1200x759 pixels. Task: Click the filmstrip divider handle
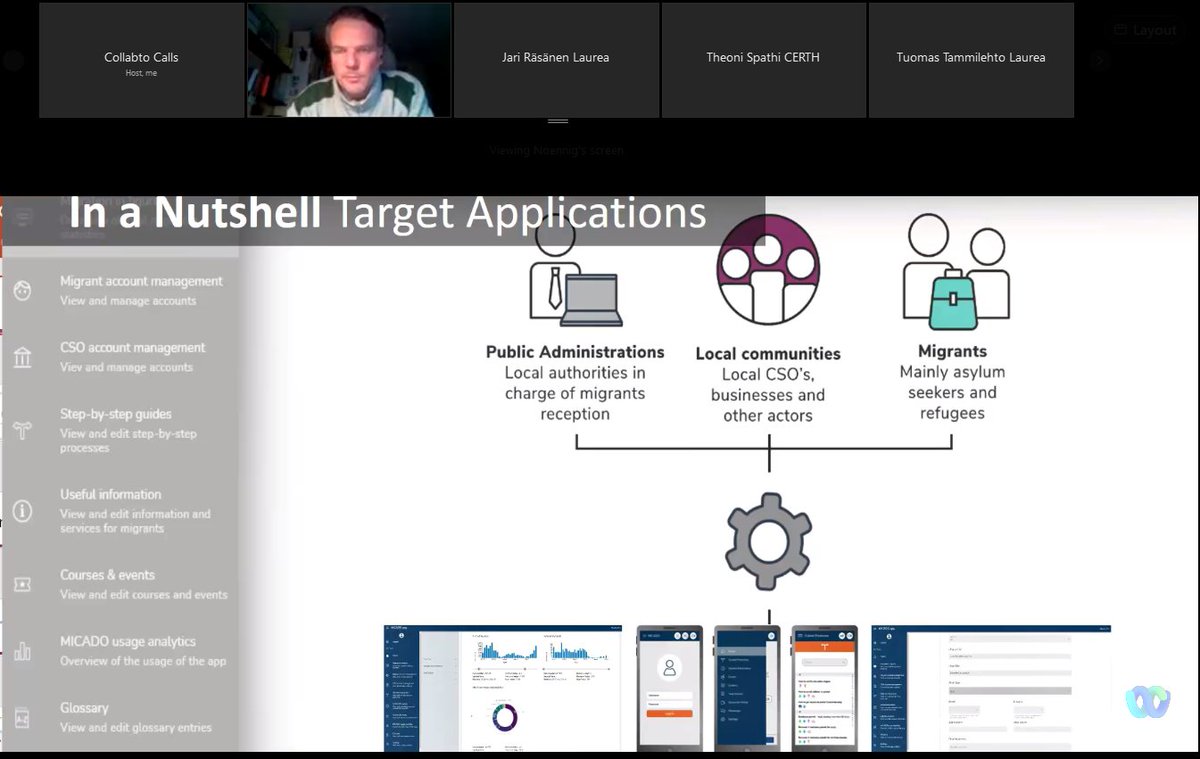coord(558,122)
